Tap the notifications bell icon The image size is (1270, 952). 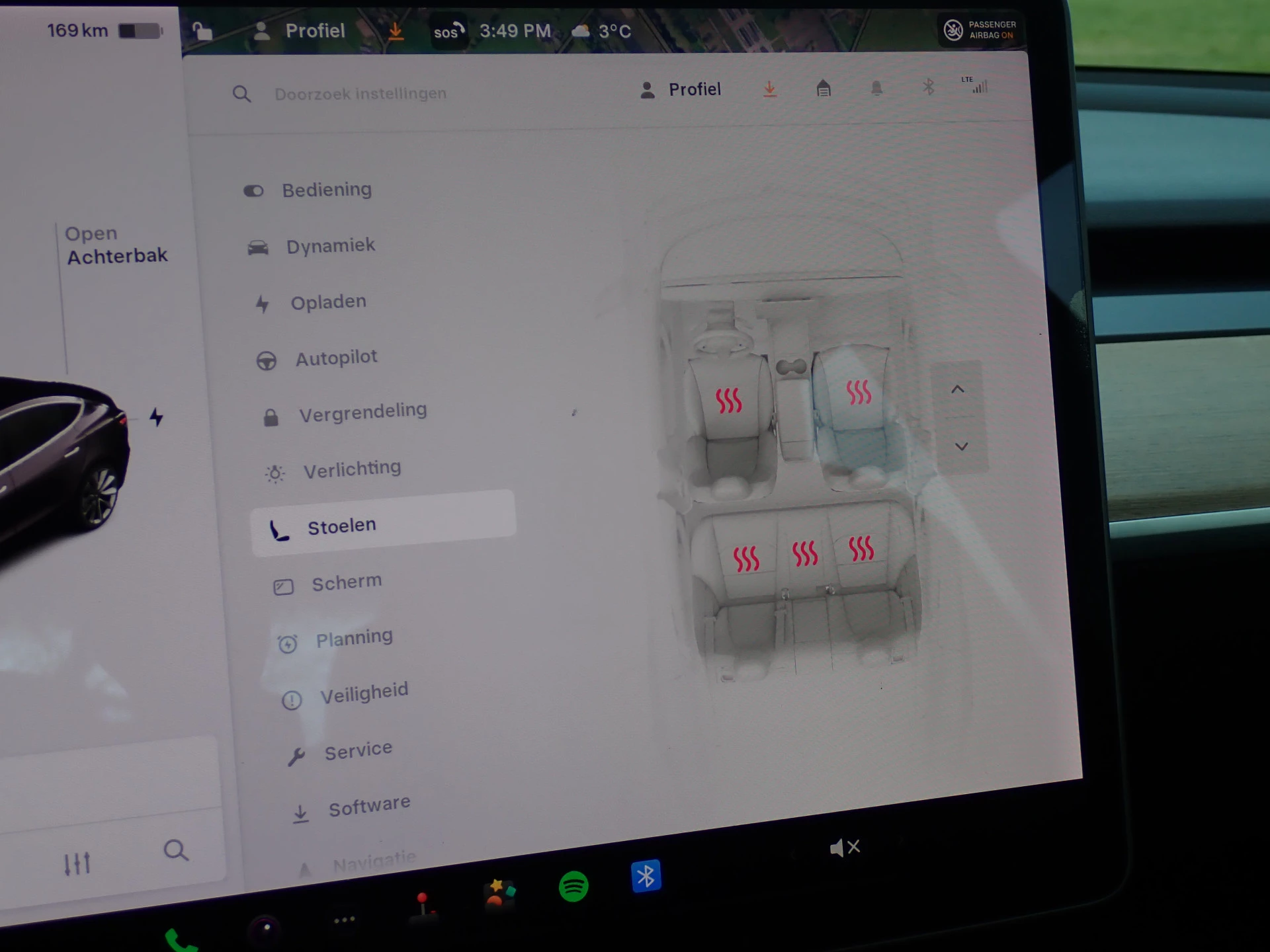click(x=876, y=87)
